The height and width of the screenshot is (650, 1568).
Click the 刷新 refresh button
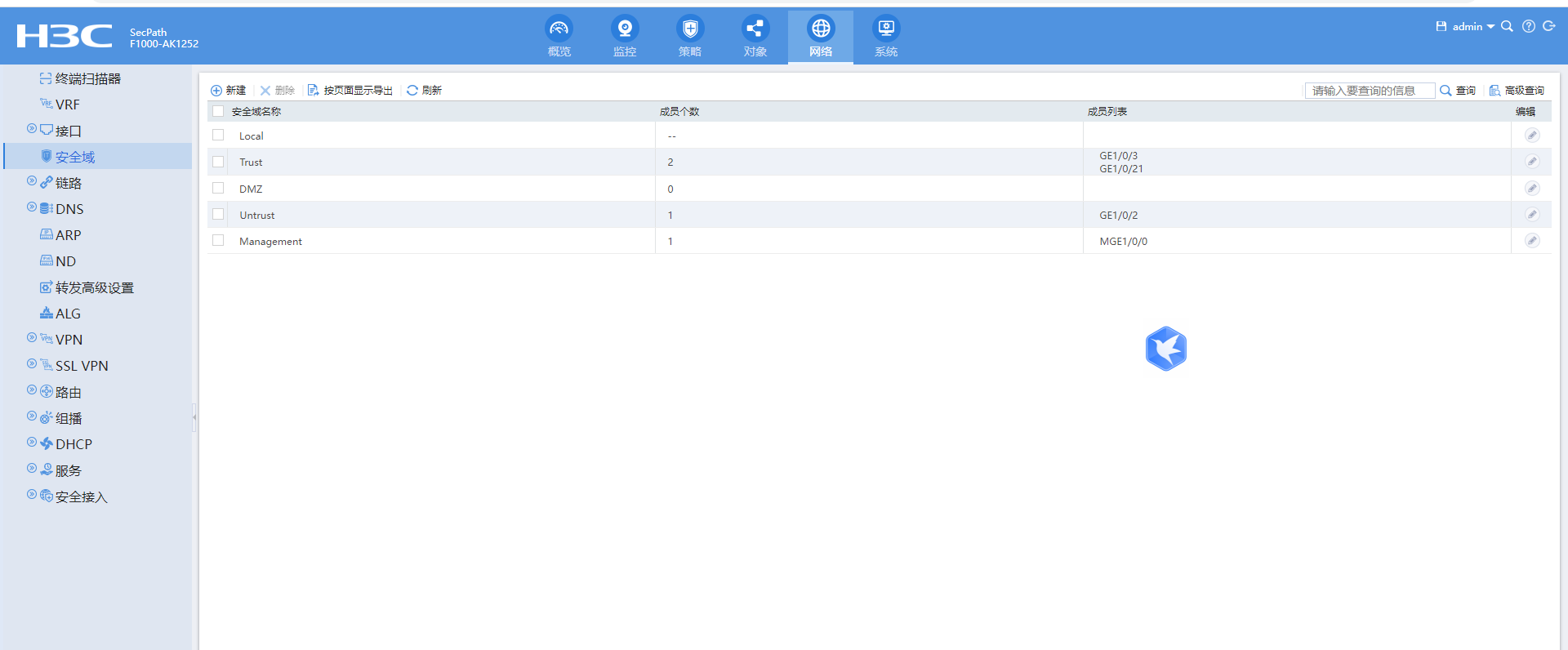click(x=425, y=91)
